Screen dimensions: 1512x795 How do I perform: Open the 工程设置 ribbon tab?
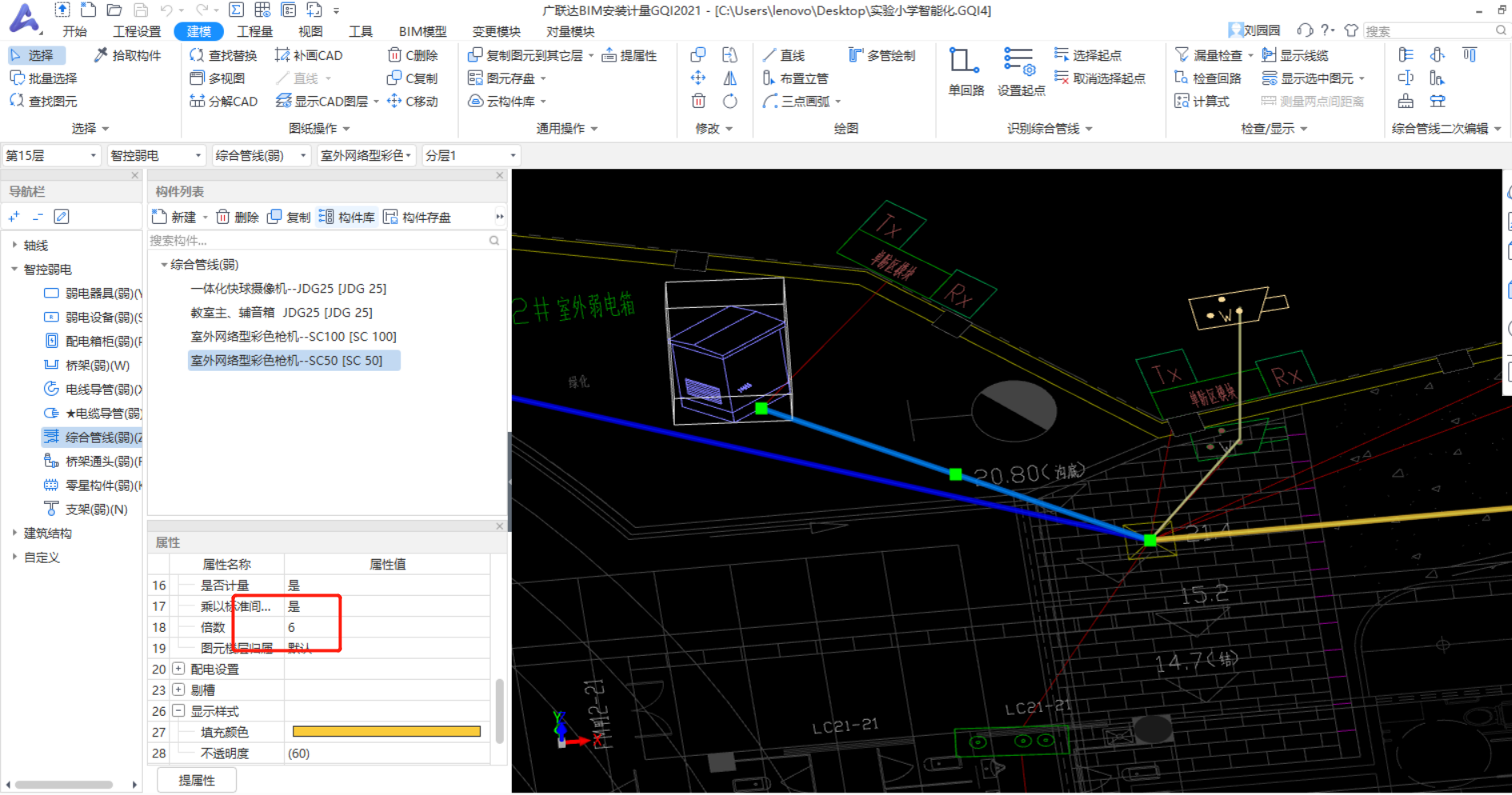137,31
